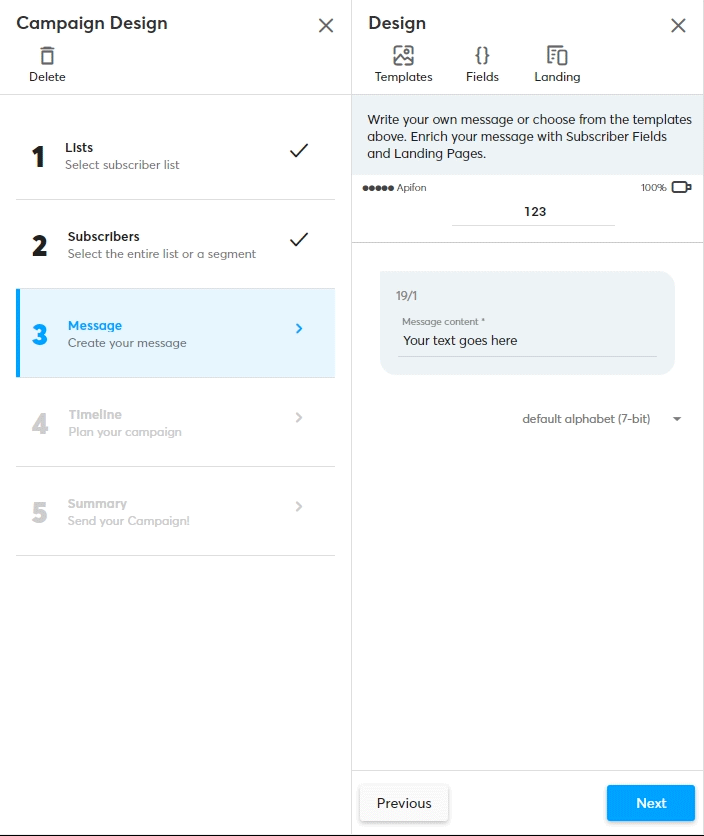Open the Landing pages icon
This screenshot has width=704, height=836.
557,55
